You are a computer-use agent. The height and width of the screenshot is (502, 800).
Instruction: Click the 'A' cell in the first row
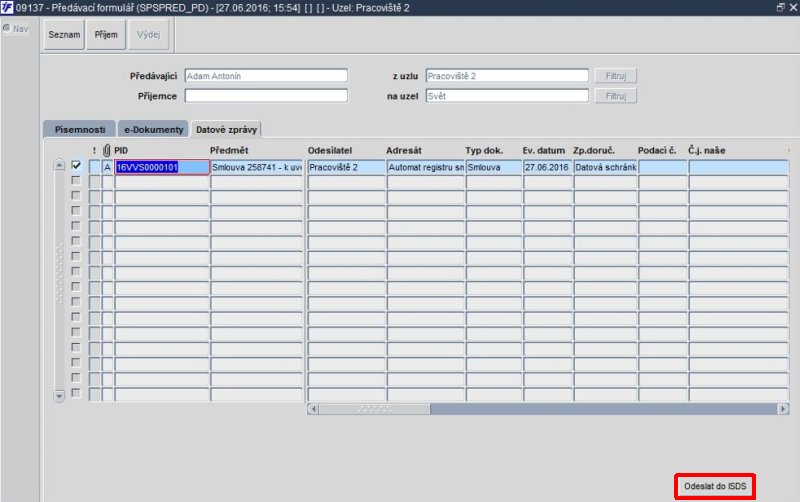click(107, 167)
